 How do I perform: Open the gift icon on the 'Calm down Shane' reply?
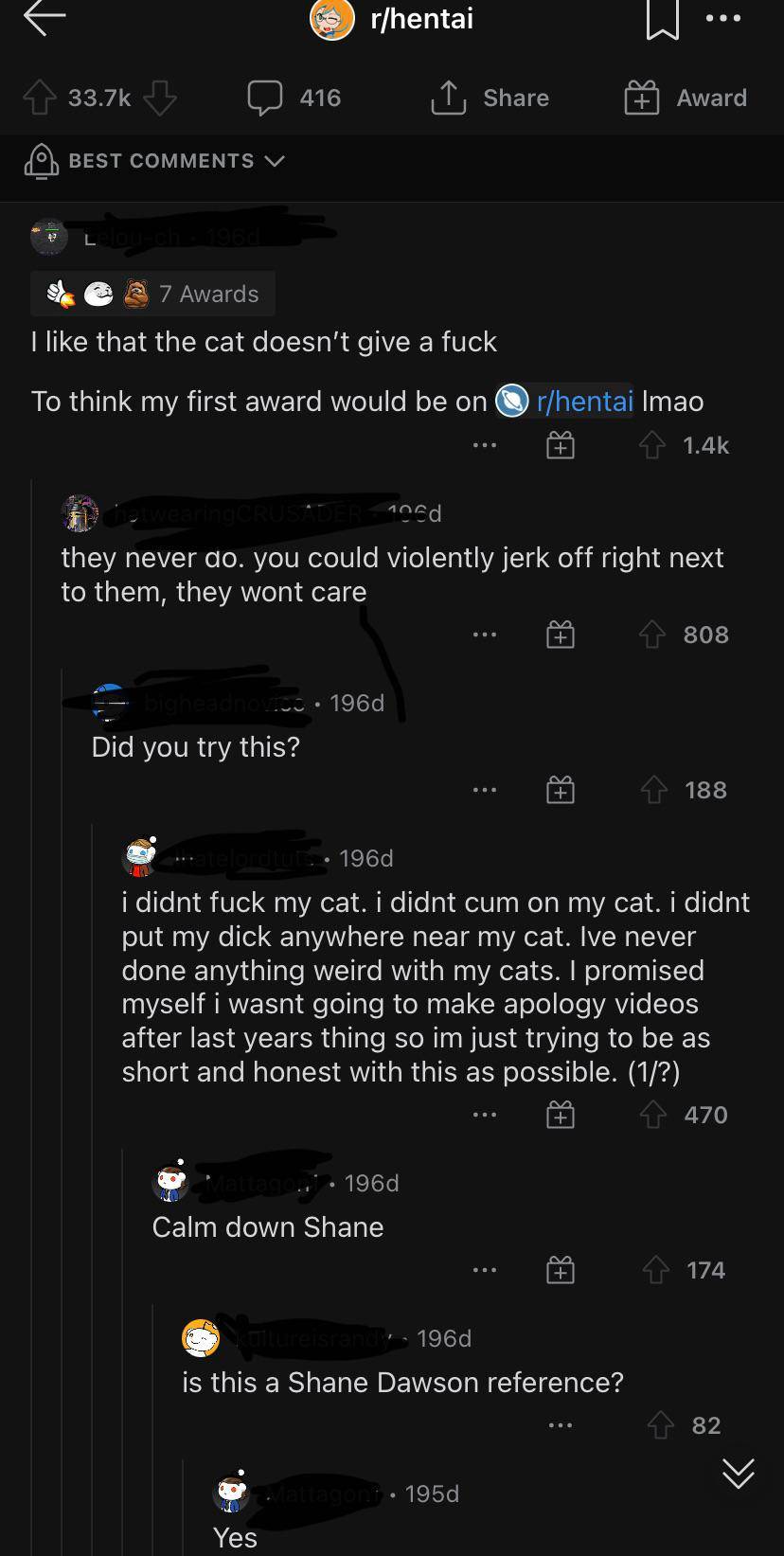point(561,1270)
